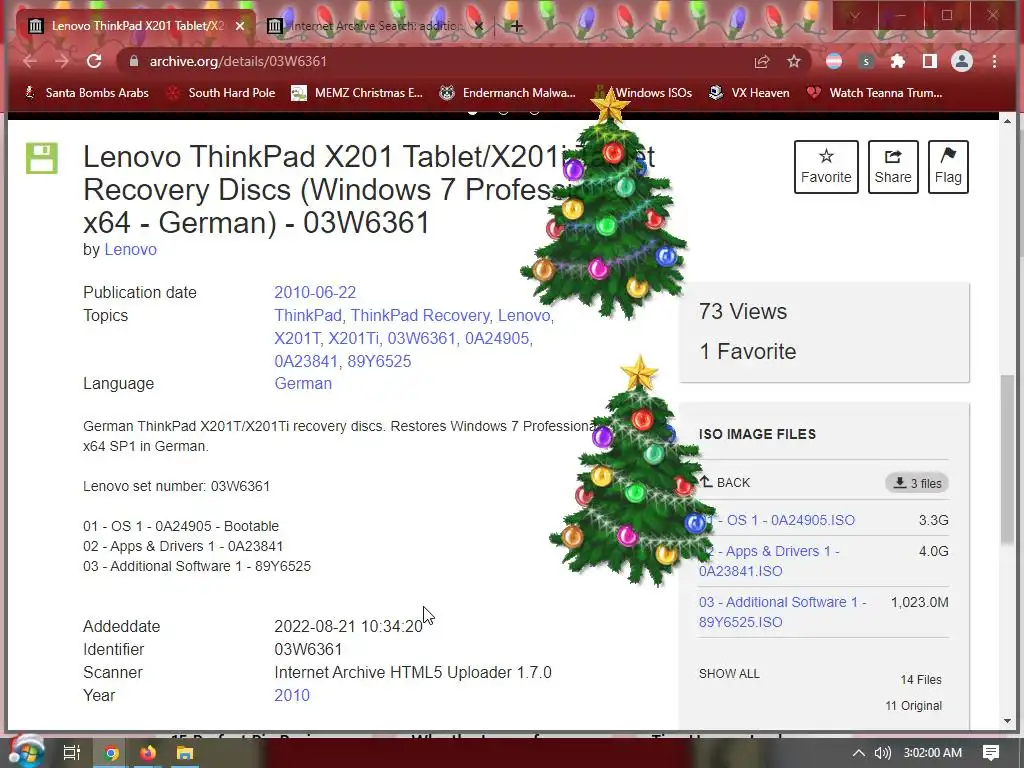Open the X201Ti topic link
Viewport: 1024px width, 768px height.
click(x=353, y=338)
